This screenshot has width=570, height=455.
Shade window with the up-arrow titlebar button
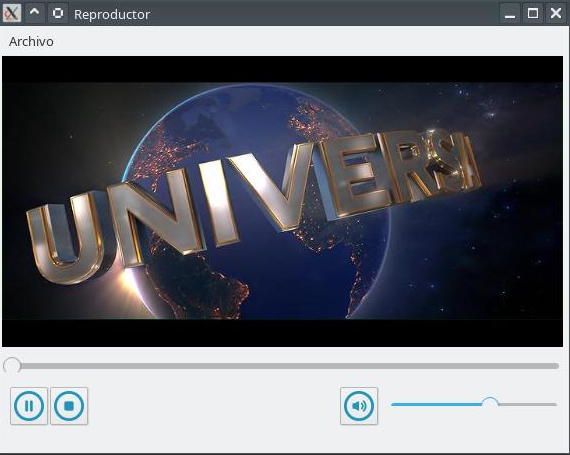(x=35, y=13)
